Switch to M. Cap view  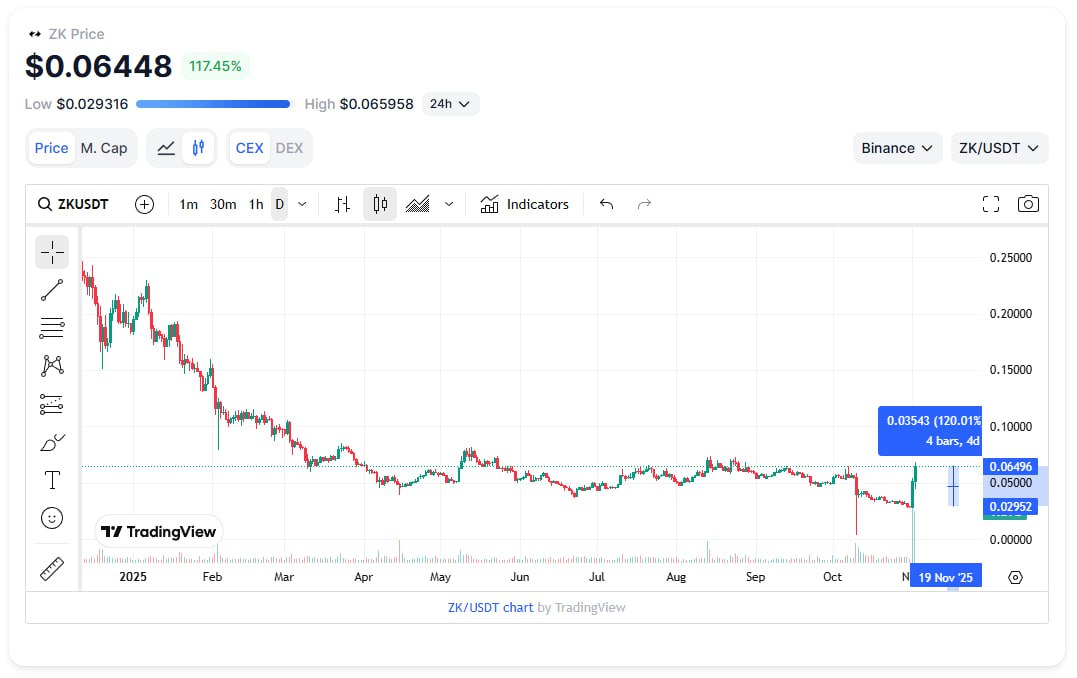pyautogui.click(x=104, y=148)
